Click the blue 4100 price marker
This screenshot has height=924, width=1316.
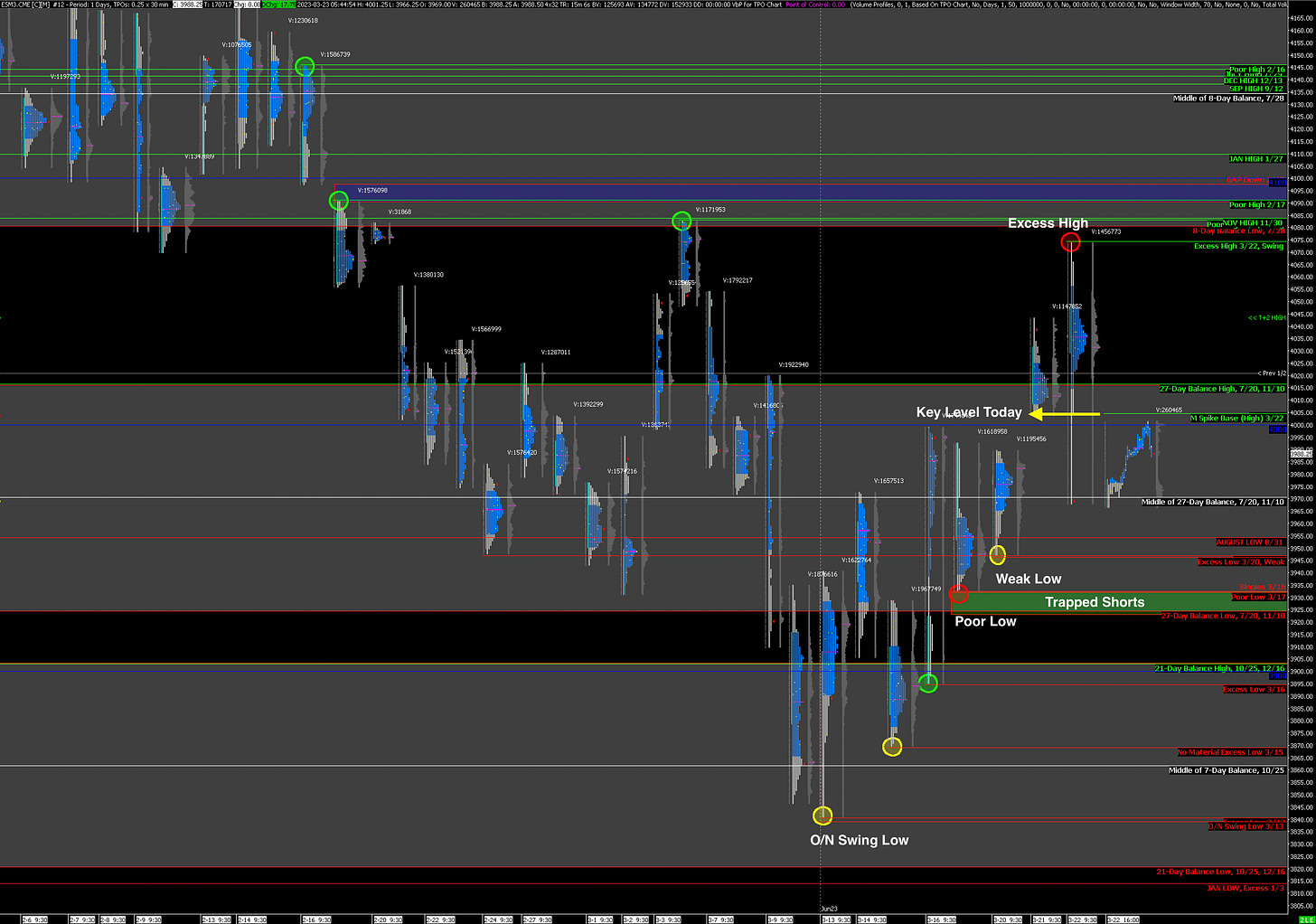click(x=1277, y=183)
